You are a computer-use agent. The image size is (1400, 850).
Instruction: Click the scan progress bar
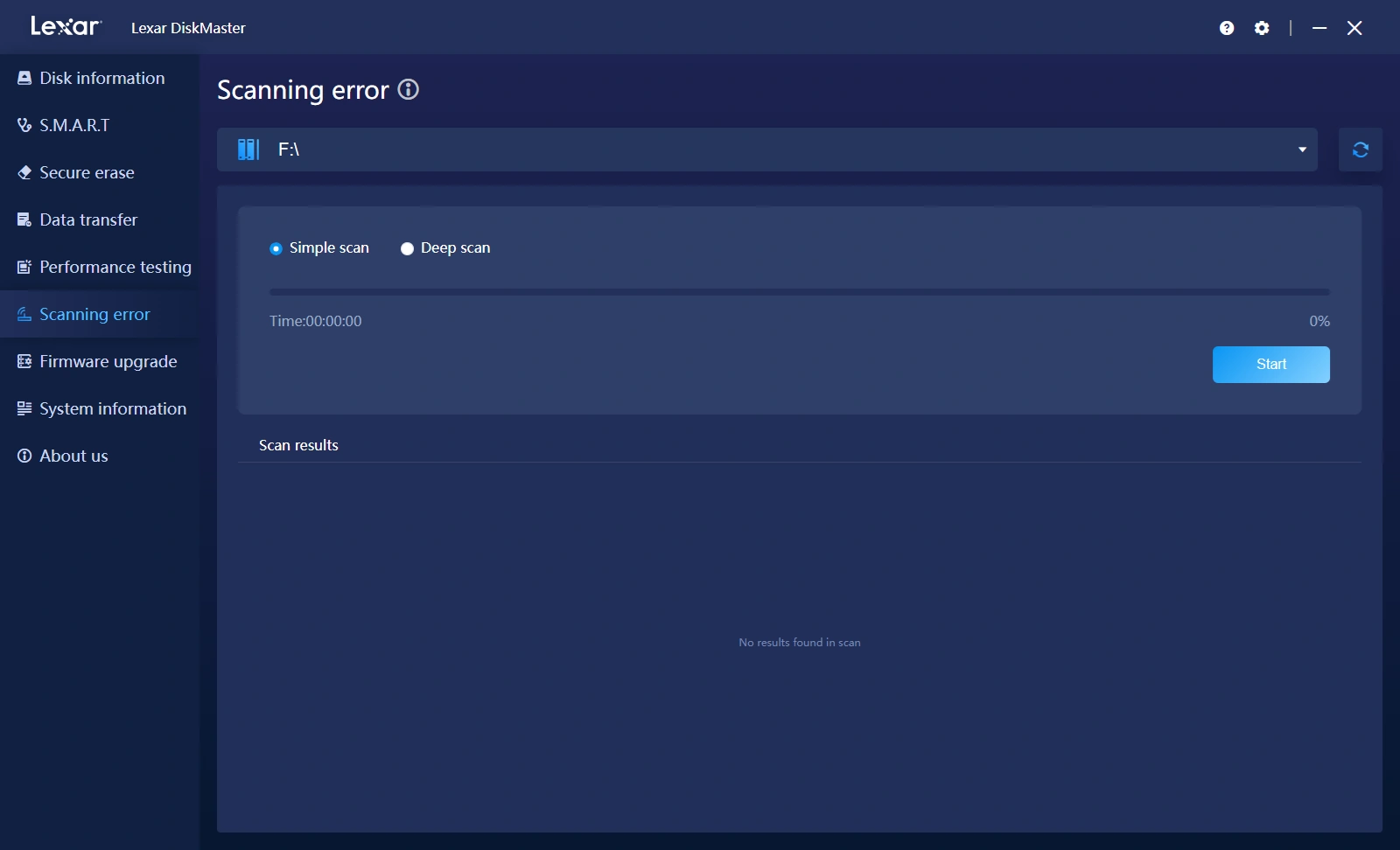800,292
